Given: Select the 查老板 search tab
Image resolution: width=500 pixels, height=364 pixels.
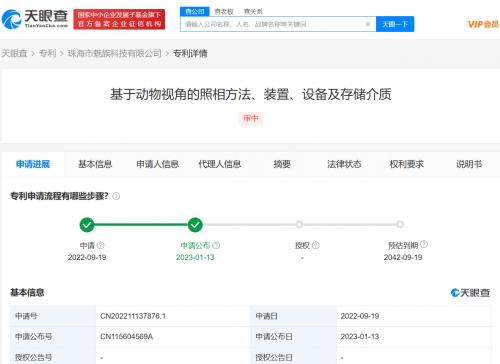Looking at the screenshot, I should tap(224, 12).
